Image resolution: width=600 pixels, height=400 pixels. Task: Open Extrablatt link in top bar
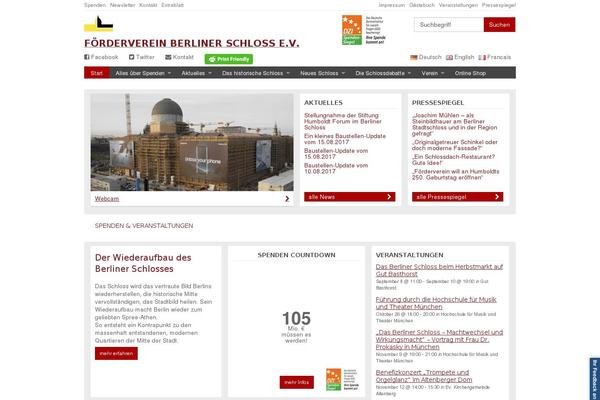(x=173, y=5)
